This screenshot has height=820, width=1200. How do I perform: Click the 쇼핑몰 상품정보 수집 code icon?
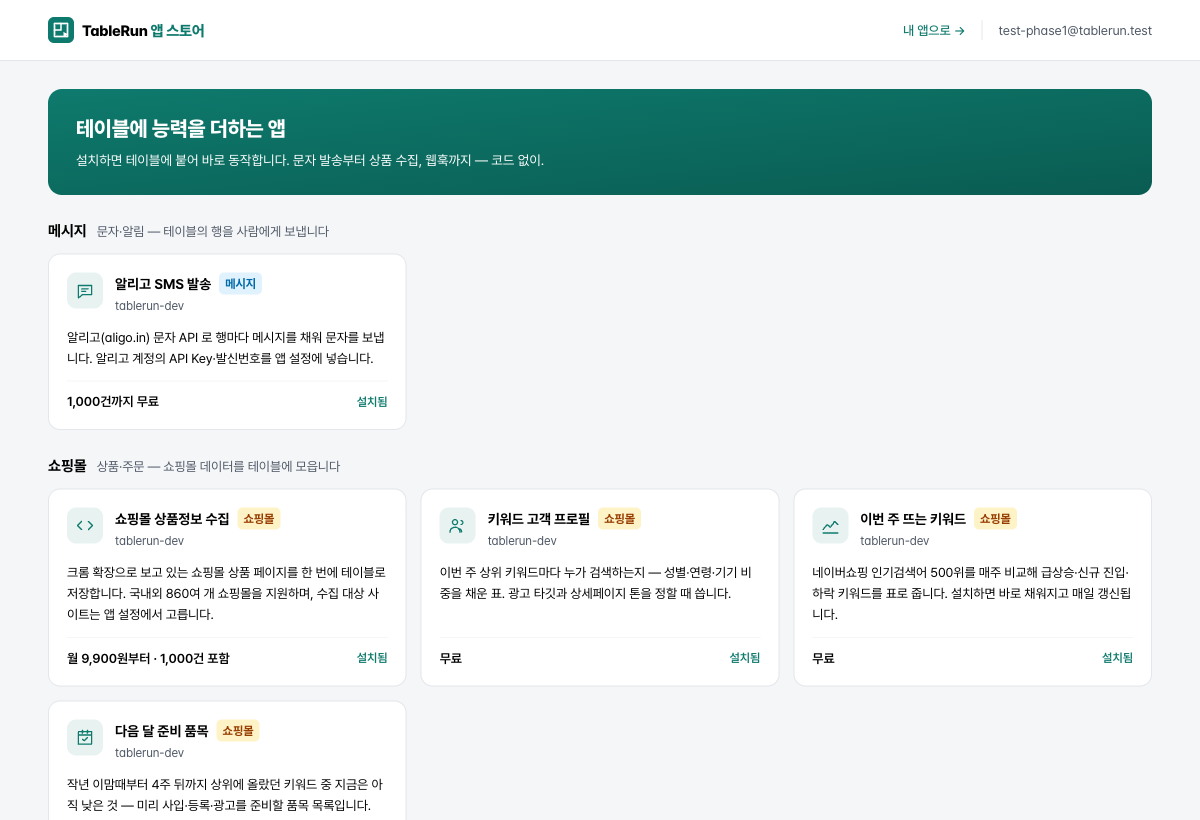[85, 526]
